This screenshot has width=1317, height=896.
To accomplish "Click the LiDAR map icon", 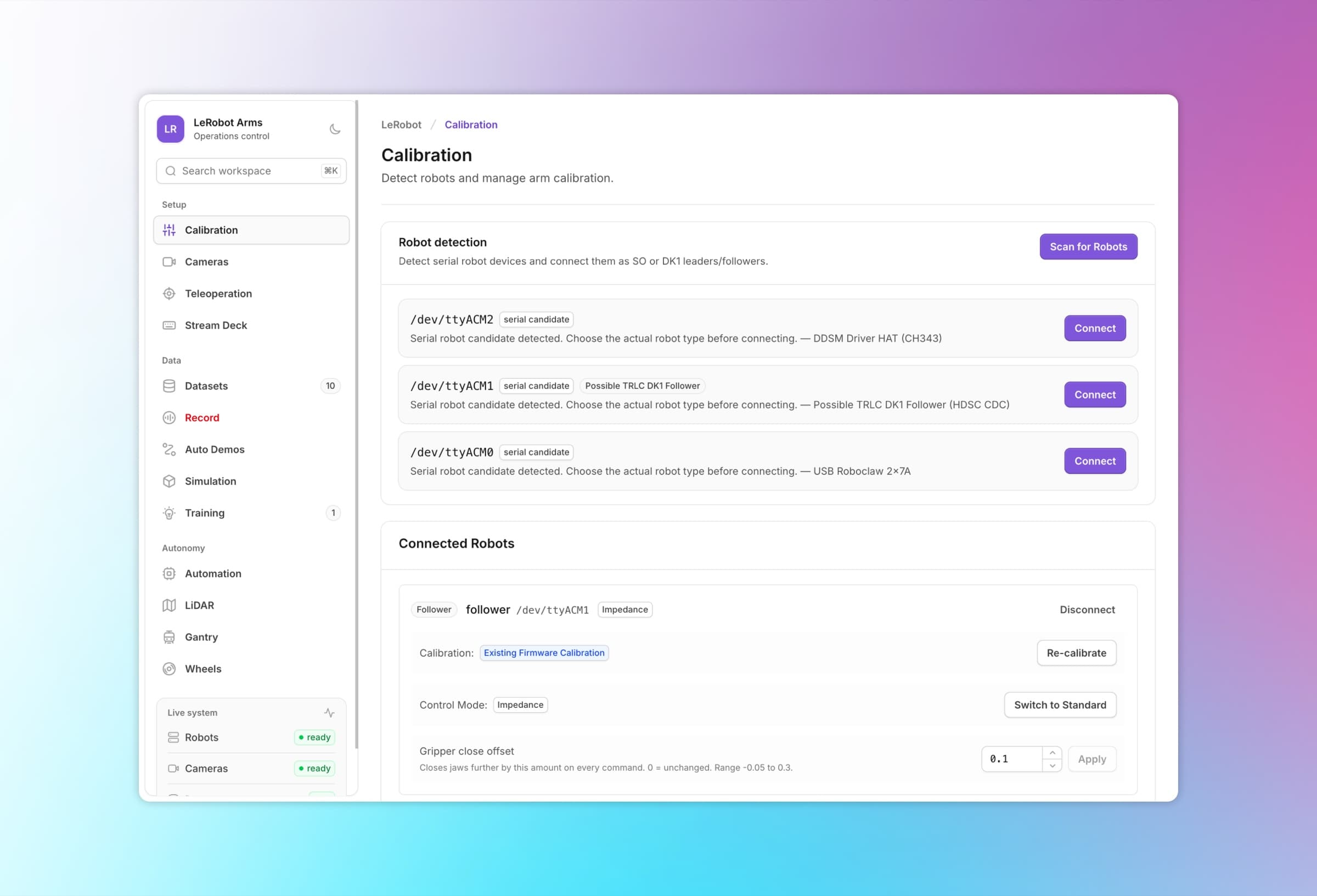I will 169,605.
